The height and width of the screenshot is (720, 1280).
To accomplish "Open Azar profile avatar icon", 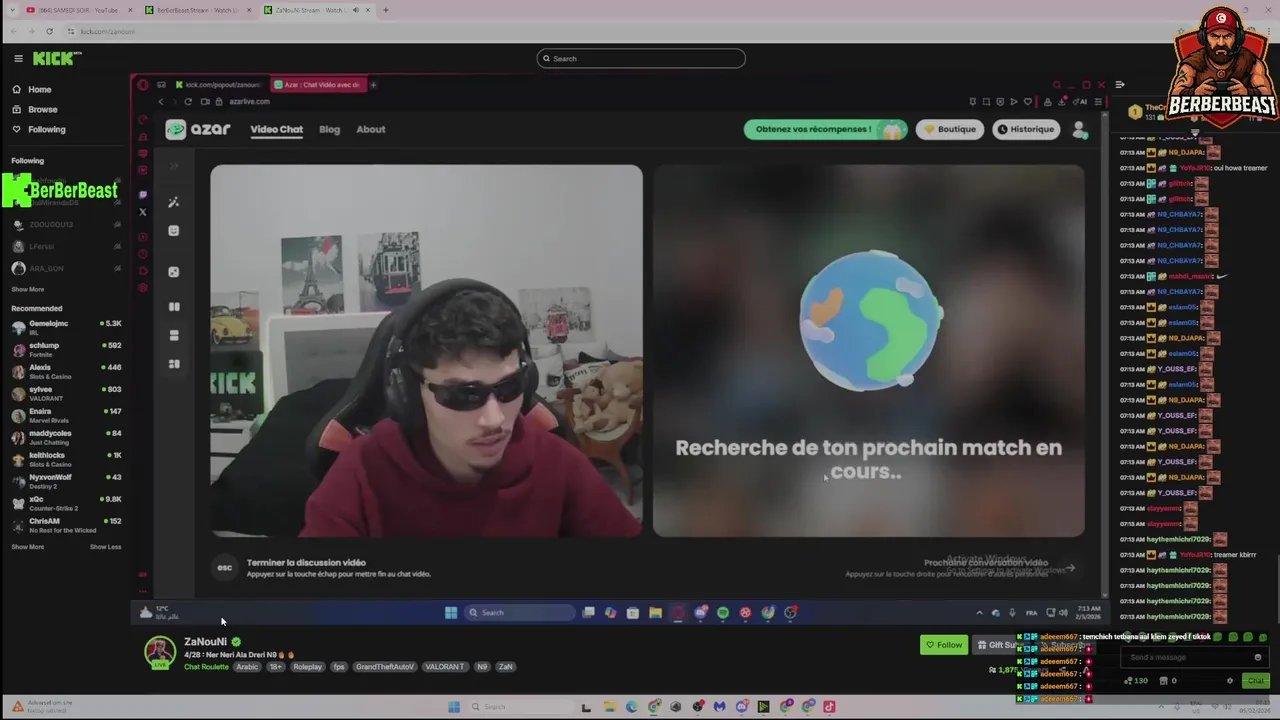I will [x=1080, y=130].
